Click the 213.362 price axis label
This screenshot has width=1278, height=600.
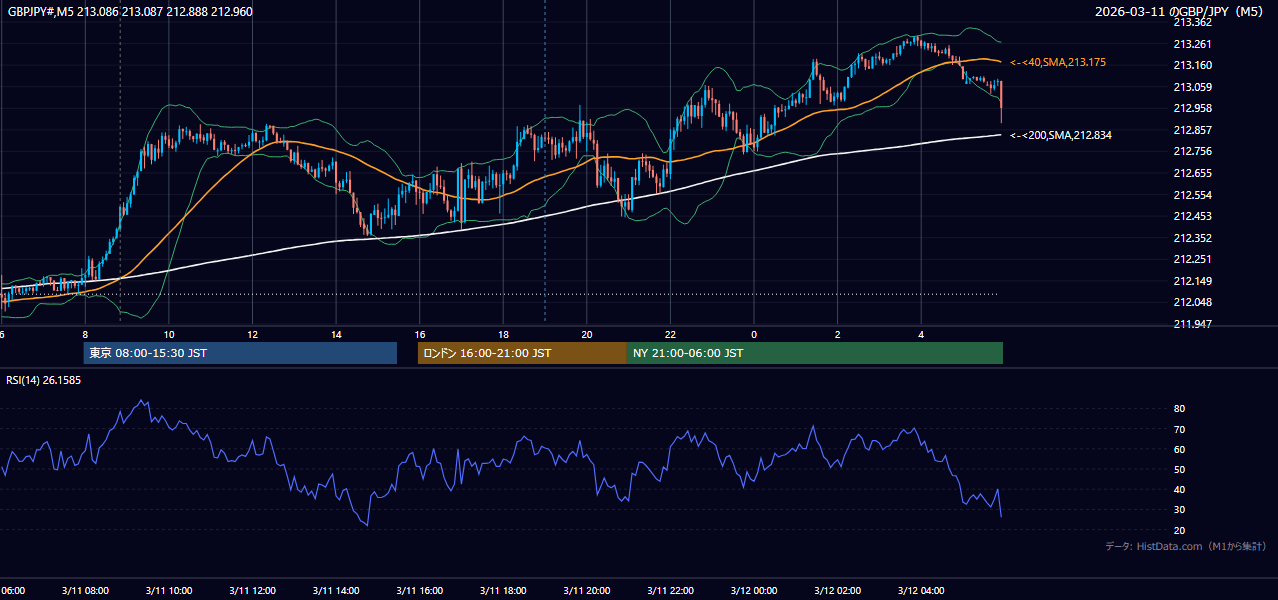(x=1192, y=22)
